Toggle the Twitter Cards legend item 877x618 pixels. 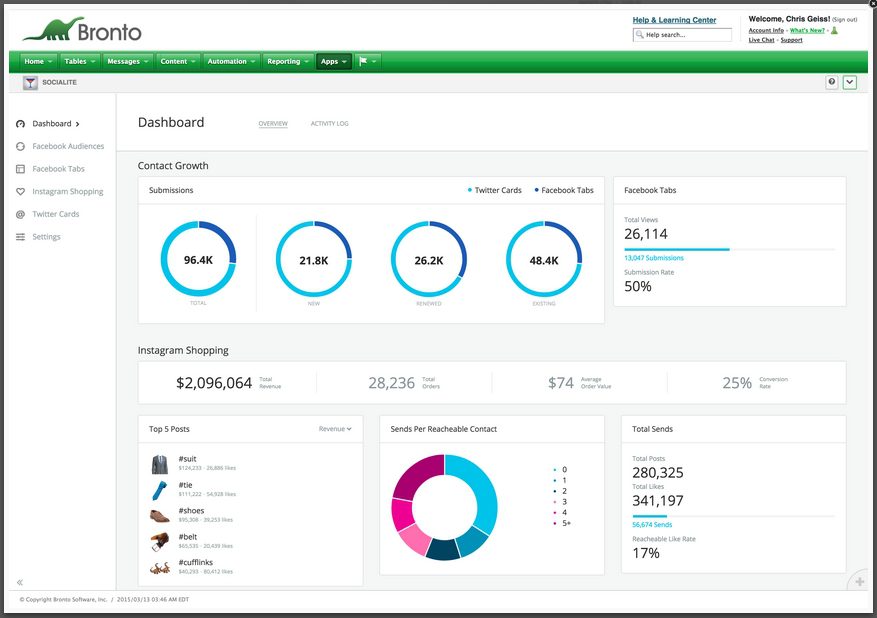(496, 190)
